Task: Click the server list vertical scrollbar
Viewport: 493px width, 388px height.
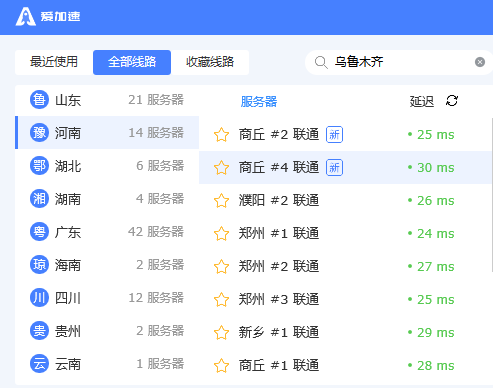Action: coord(492,195)
